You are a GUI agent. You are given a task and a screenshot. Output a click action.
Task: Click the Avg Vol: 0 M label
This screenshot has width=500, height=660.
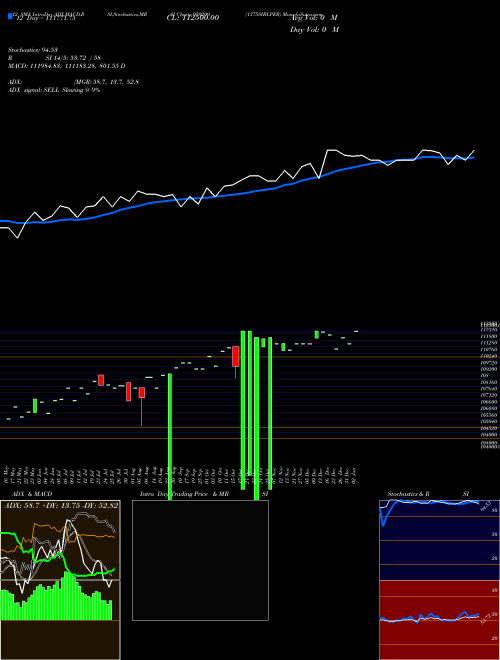pyautogui.click(x=314, y=18)
